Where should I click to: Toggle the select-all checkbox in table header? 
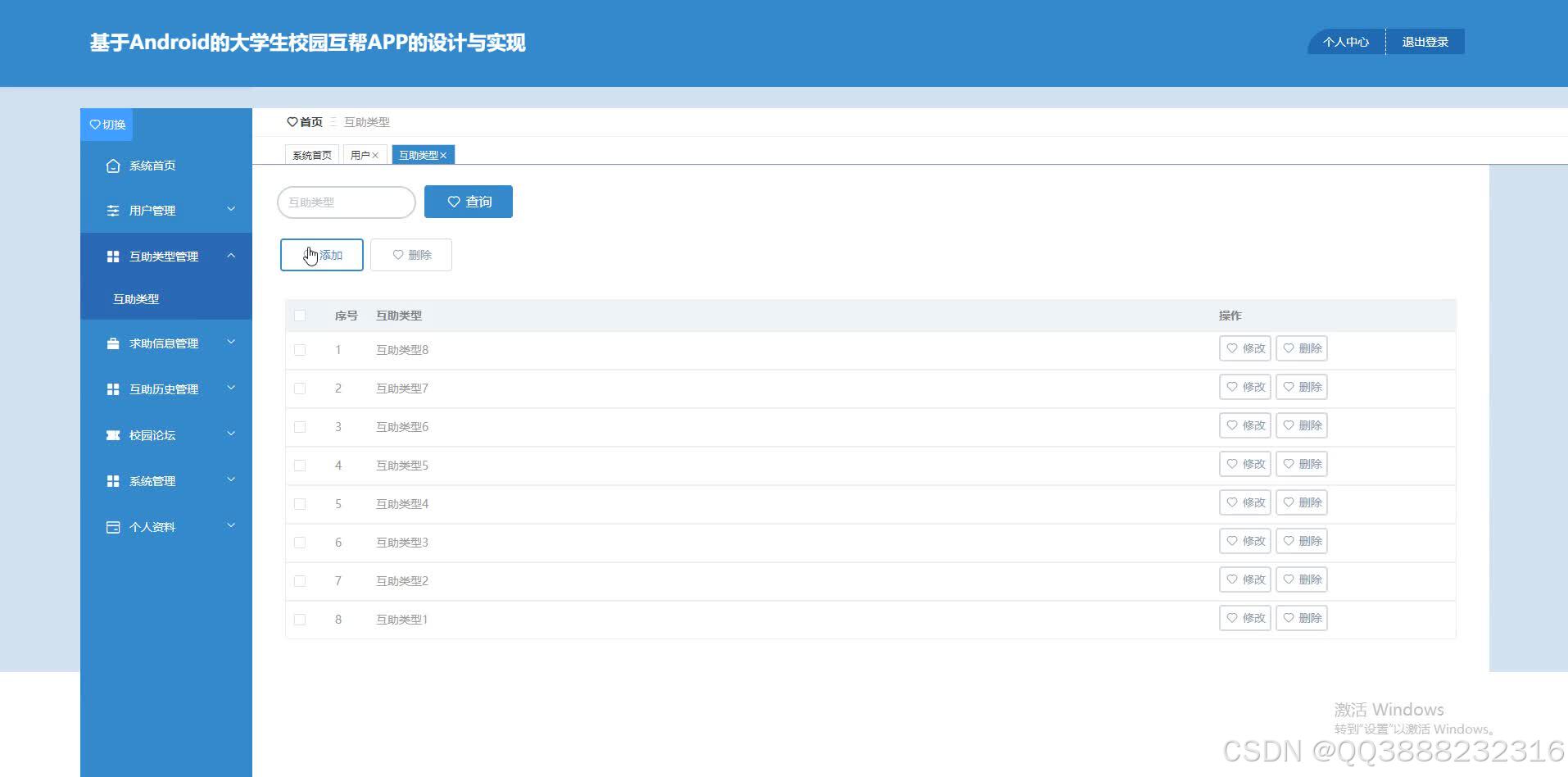pos(300,315)
